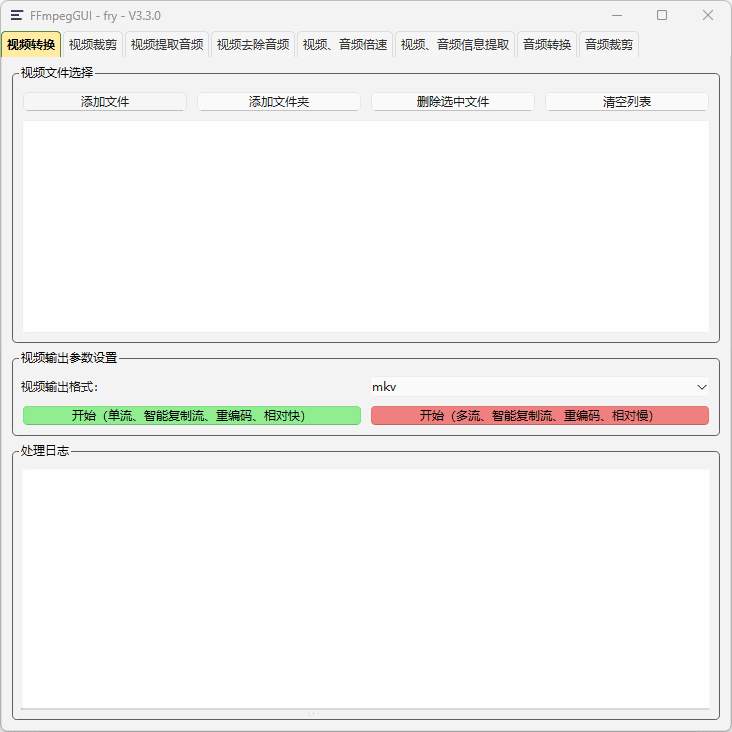The width and height of the screenshot is (732, 732).
Task: Click inside the empty video file list
Action: (366, 227)
